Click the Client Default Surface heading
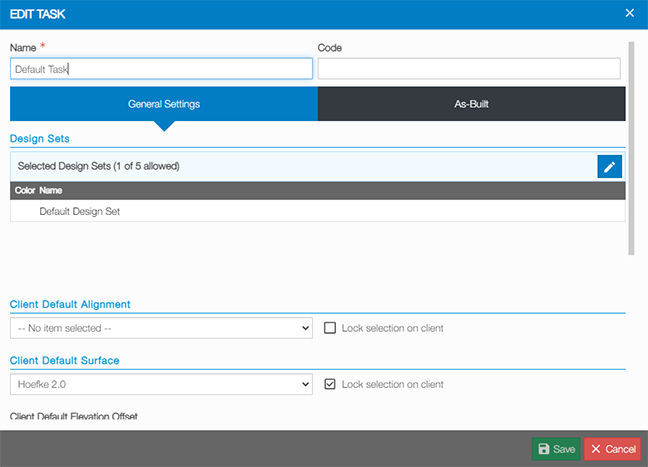This screenshot has height=467, width=648. point(64,360)
